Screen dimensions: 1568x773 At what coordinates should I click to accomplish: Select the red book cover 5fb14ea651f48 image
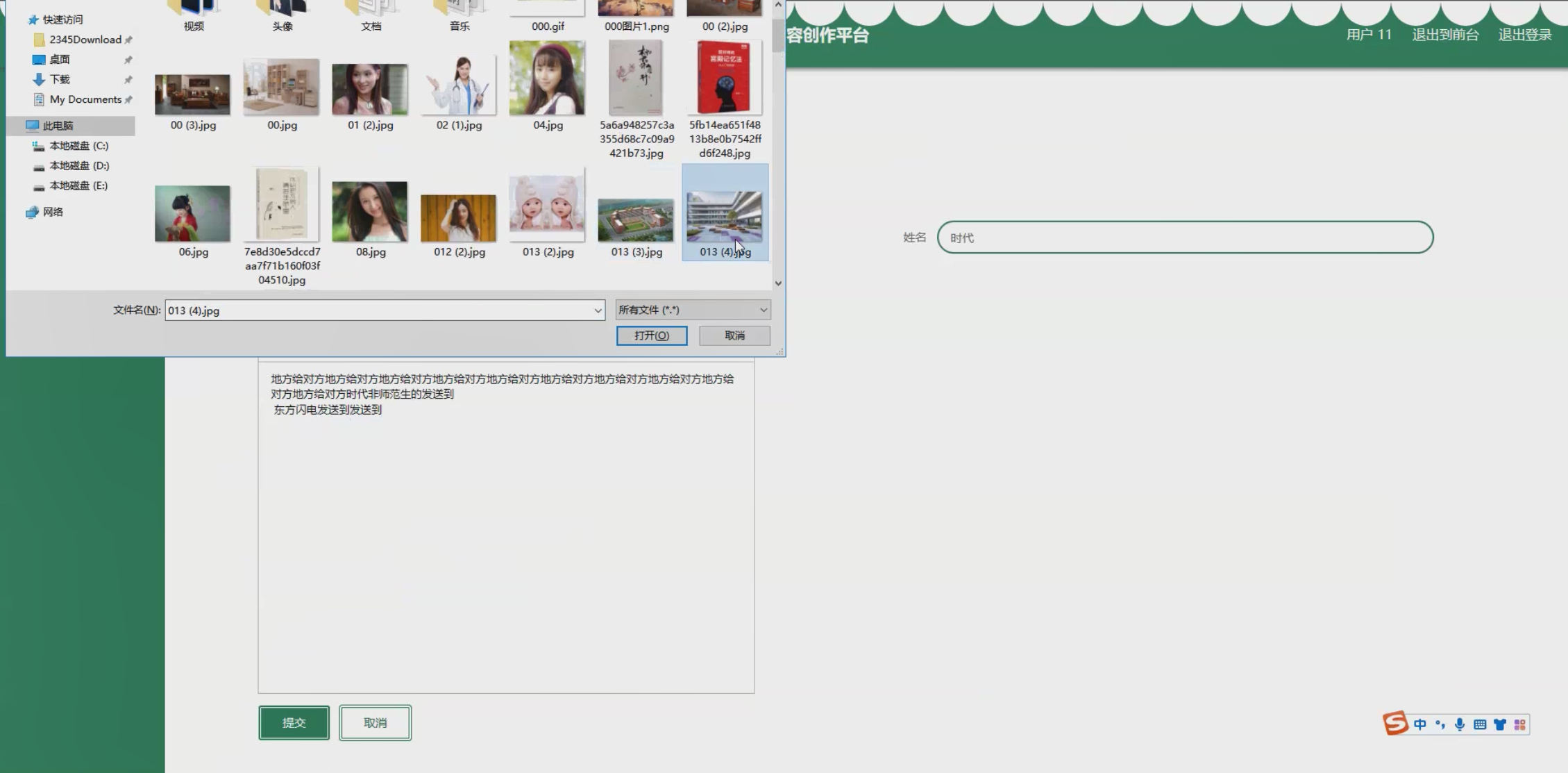click(724, 77)
